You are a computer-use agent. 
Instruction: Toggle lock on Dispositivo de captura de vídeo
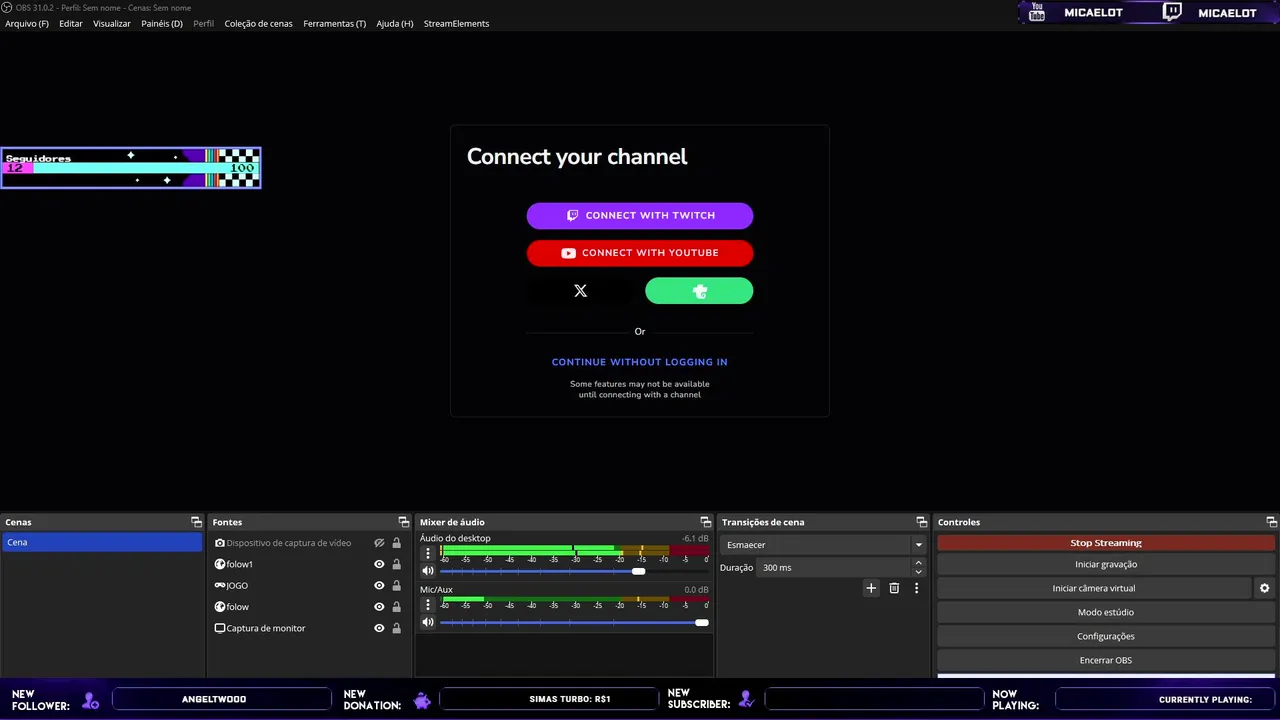[x=397, y=543]
